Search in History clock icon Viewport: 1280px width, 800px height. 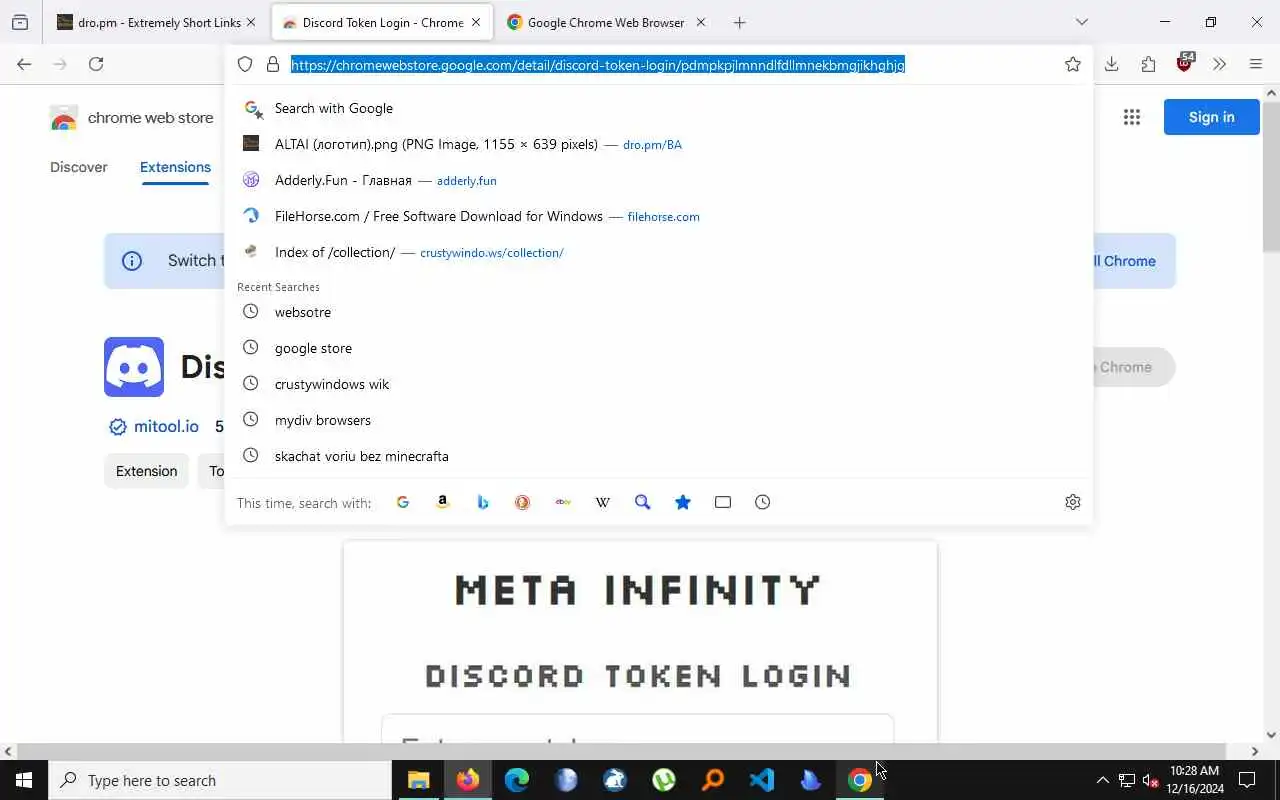[x=763, y=502]
